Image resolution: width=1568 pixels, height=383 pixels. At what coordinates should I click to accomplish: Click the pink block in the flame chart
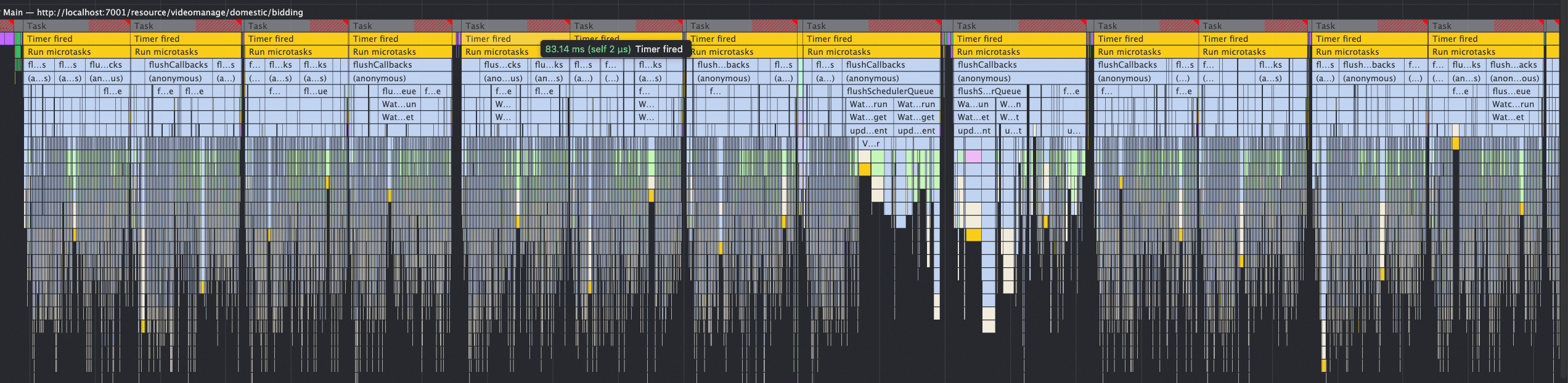pos(973,156)
